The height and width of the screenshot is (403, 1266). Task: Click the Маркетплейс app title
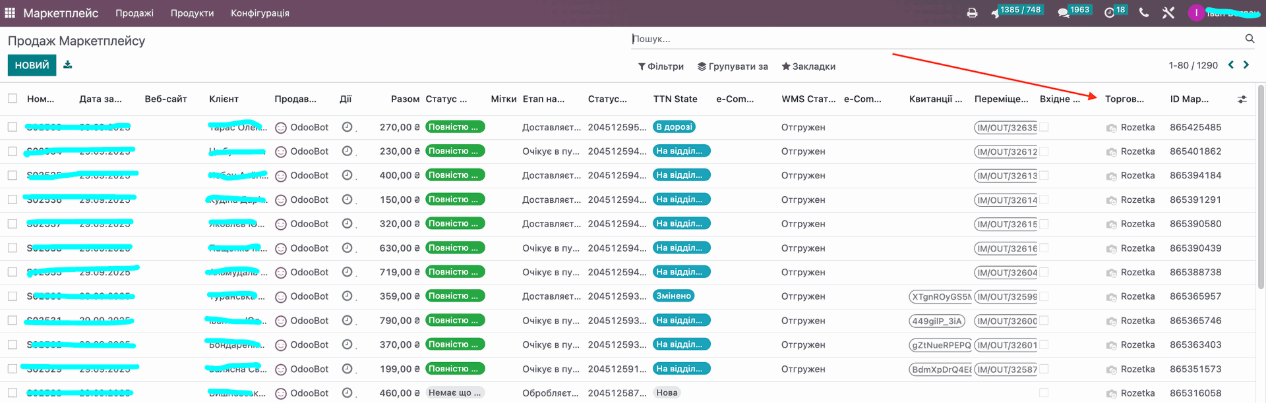[x=60, y=13]
